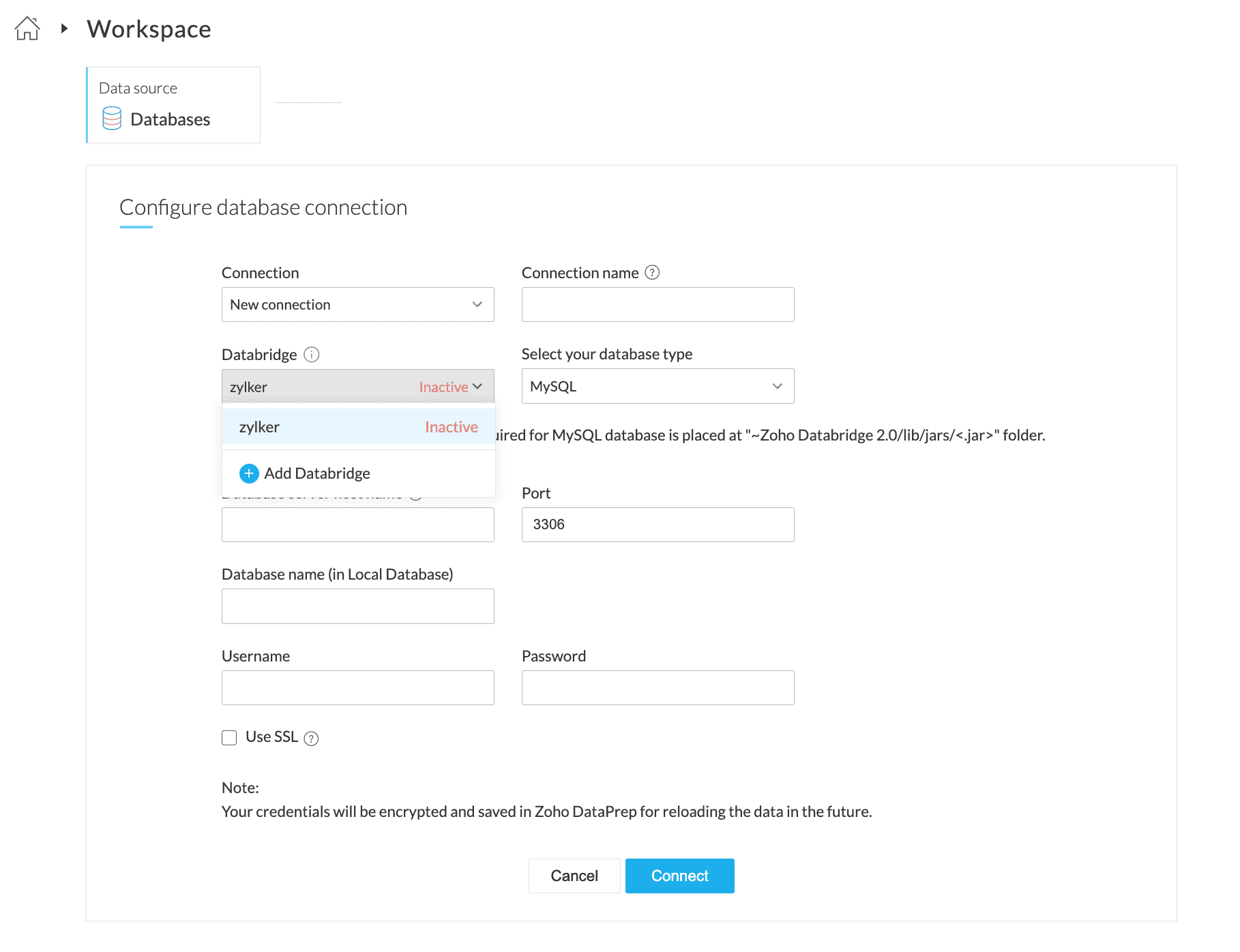Click the Databases stack icon

(x=112, y=119)
